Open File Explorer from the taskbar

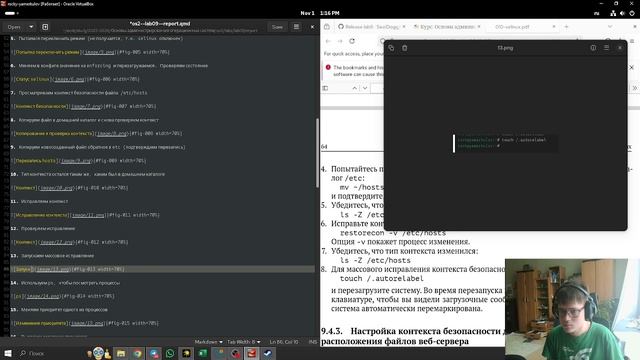(121, 353)
